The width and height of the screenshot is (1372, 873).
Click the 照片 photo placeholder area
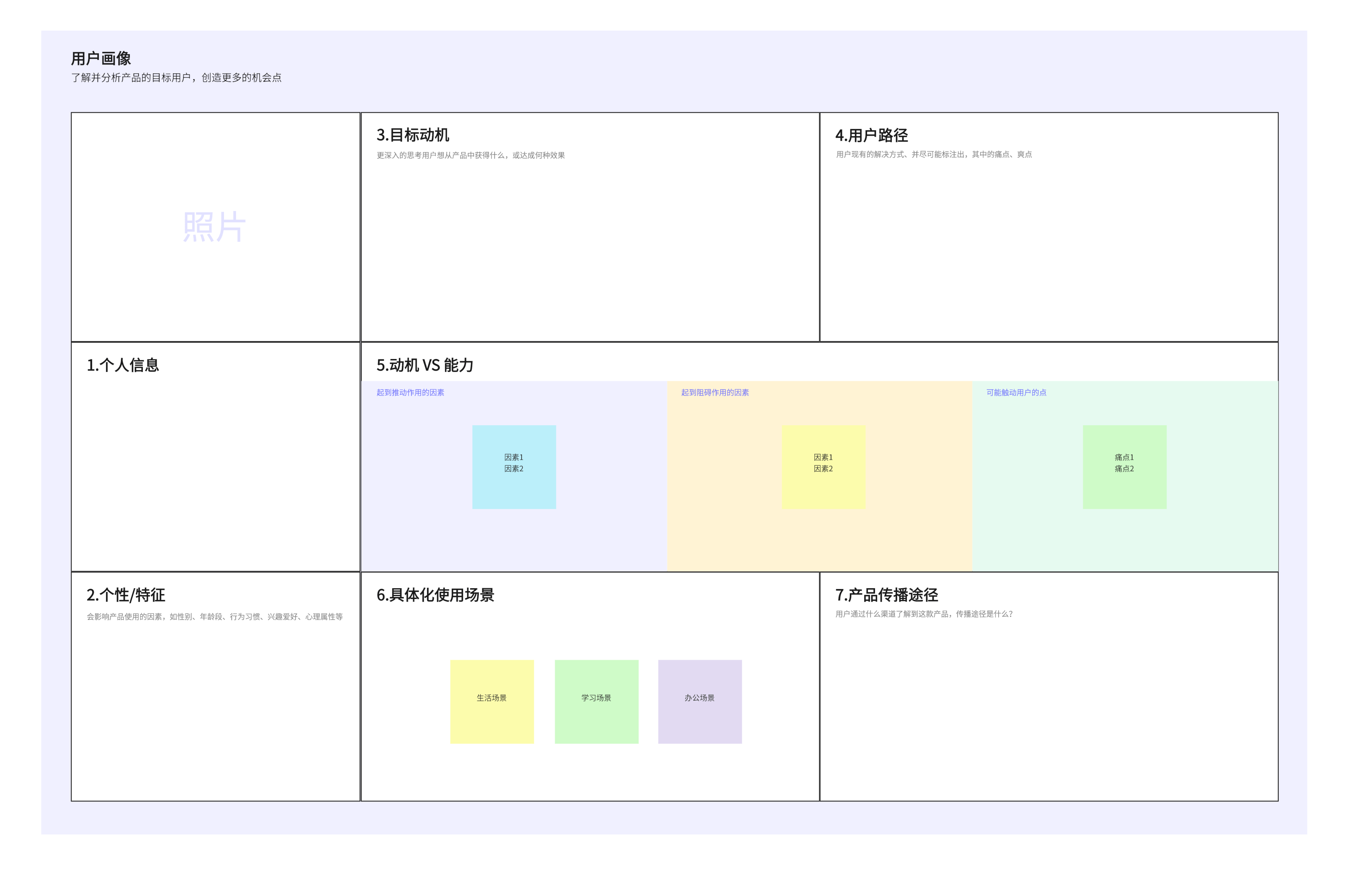click(214, 225)
